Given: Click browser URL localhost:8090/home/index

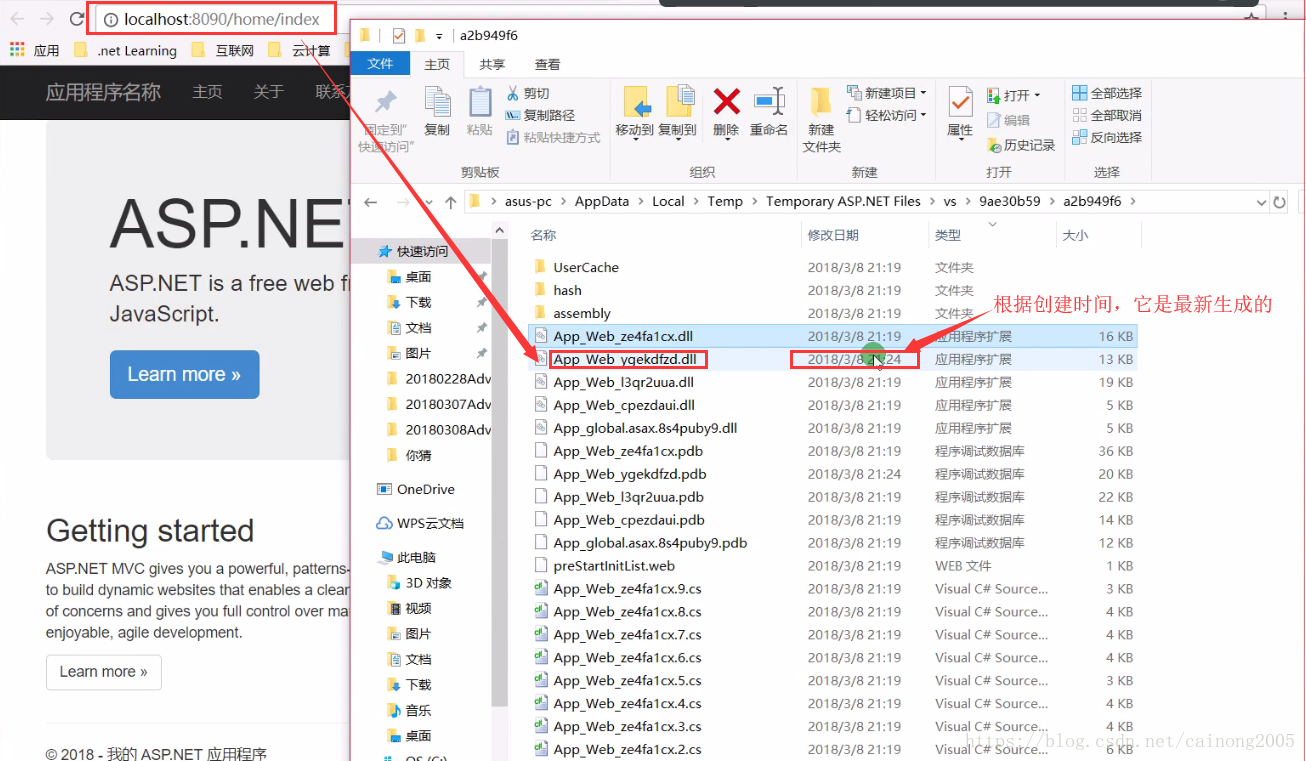Looking at the screenshot, I should 222,19.
